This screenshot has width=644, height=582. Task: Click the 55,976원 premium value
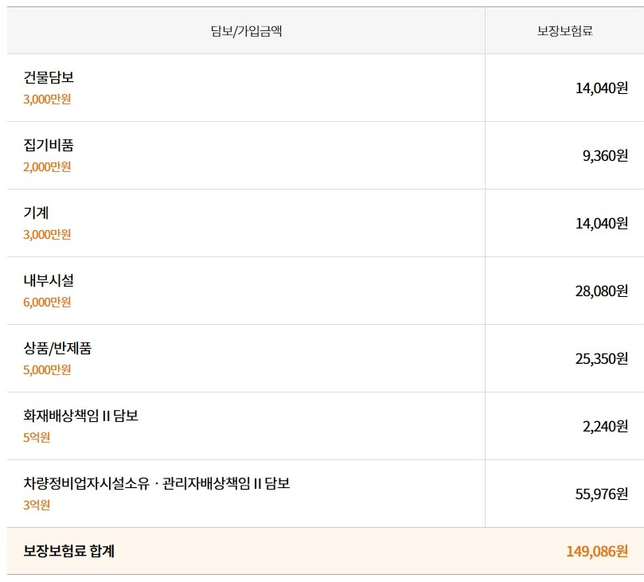(601, 494)
